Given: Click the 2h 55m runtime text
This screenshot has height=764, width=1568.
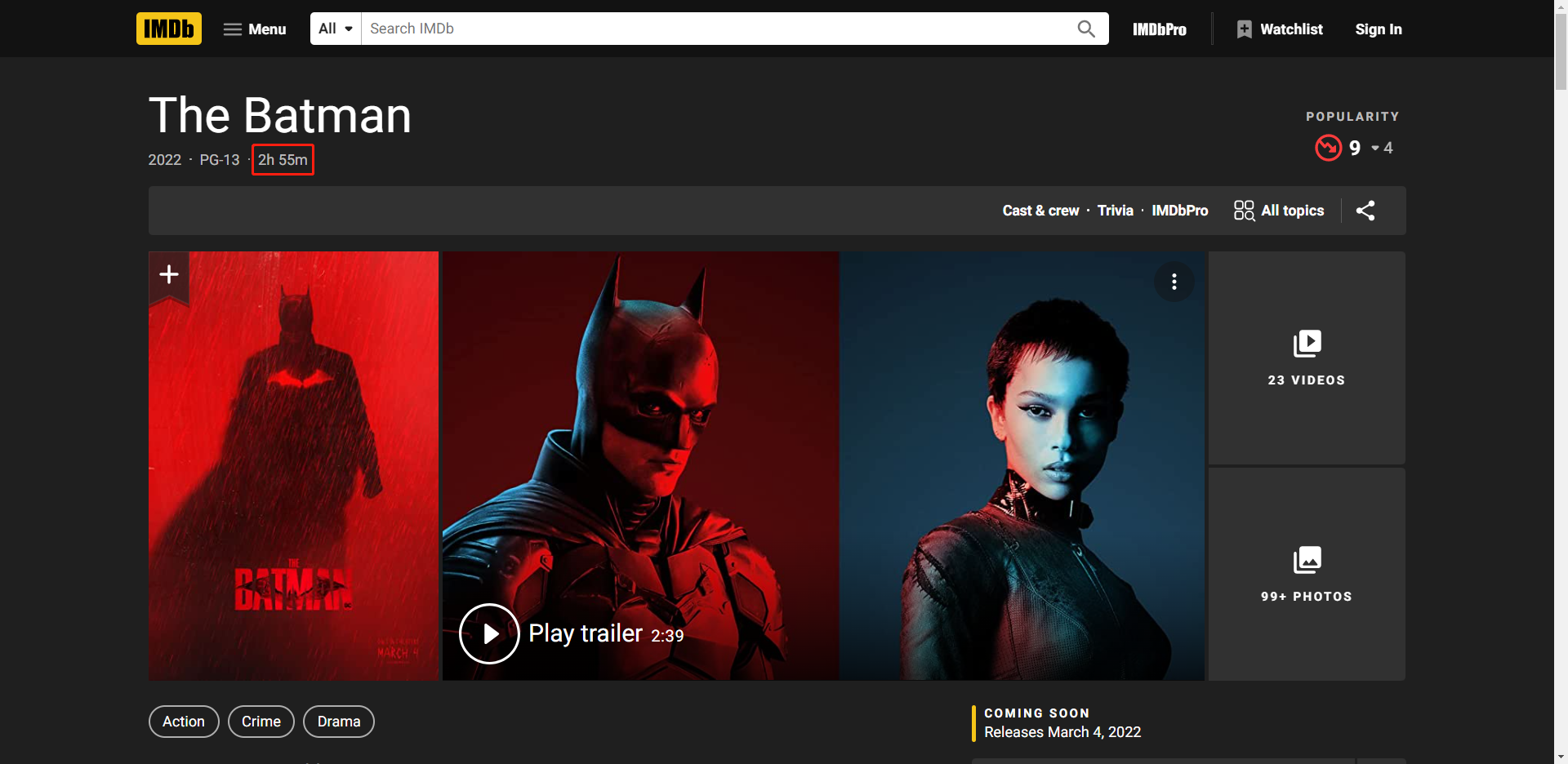Looking at the screenshot, I should [x=283, y=160].
